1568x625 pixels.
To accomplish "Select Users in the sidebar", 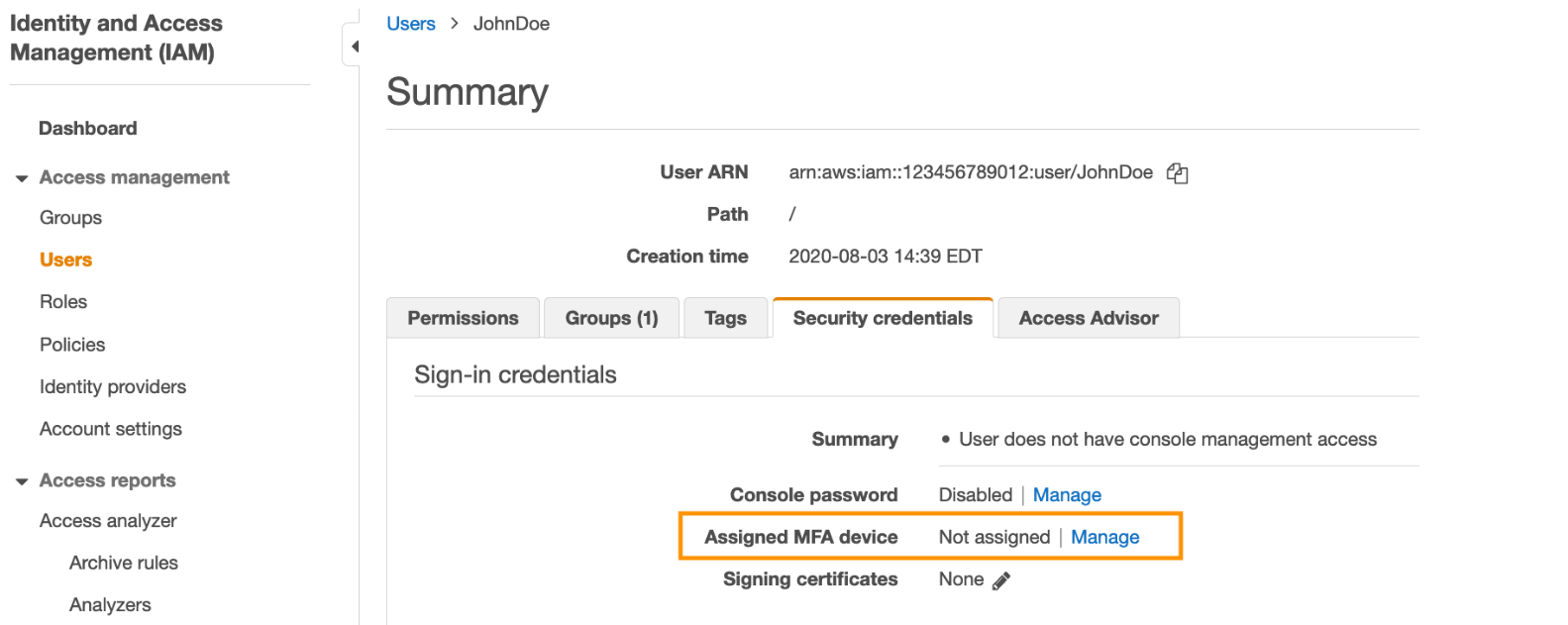I will [65, 260].
